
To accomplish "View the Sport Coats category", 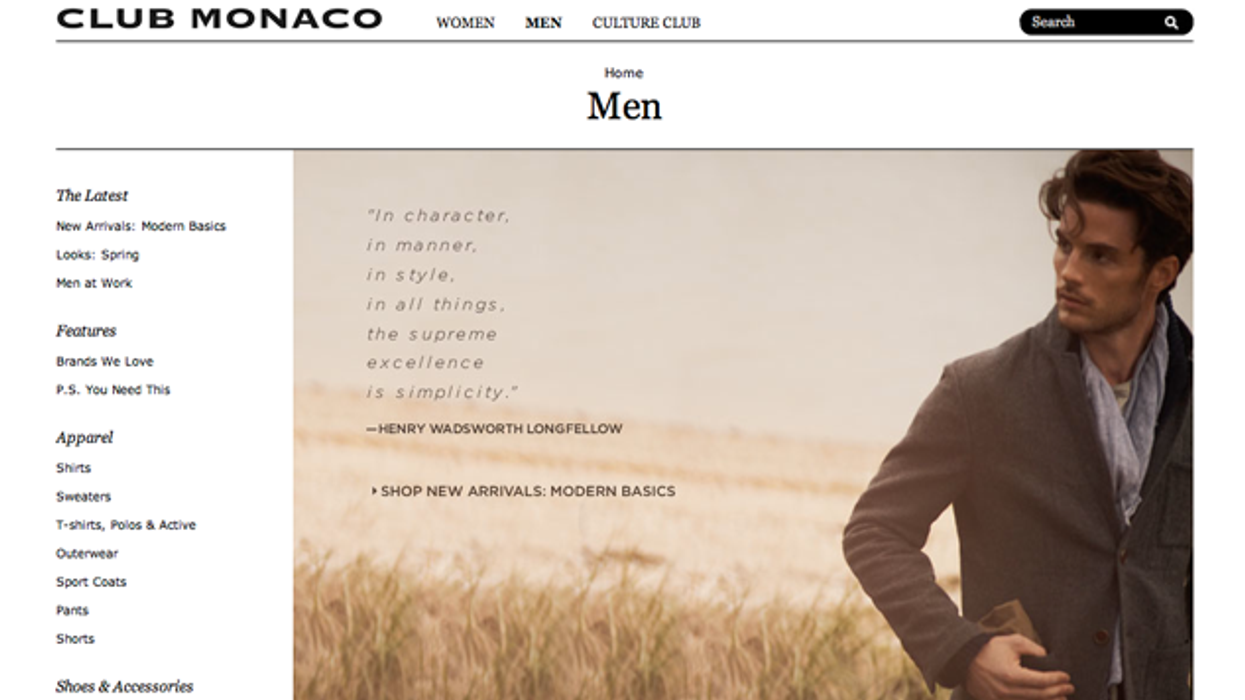I will (91, 582).
